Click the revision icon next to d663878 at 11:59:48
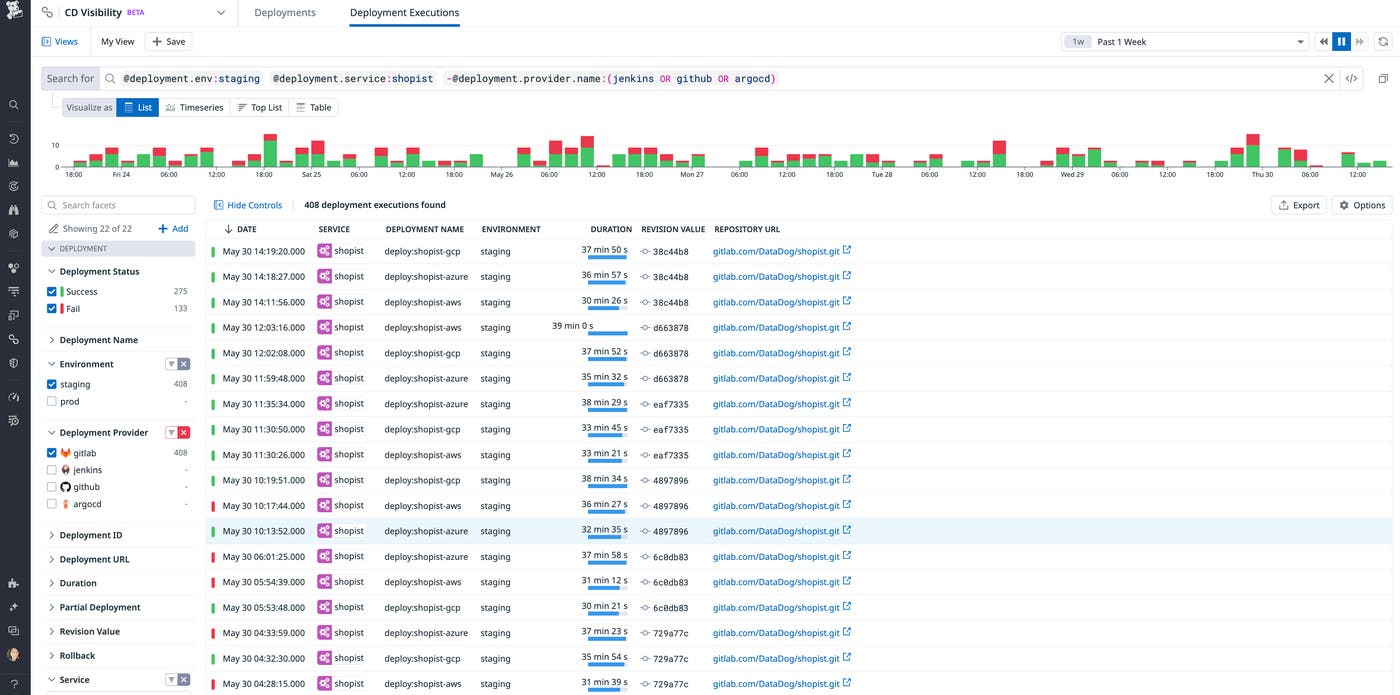 click(645, 379)
